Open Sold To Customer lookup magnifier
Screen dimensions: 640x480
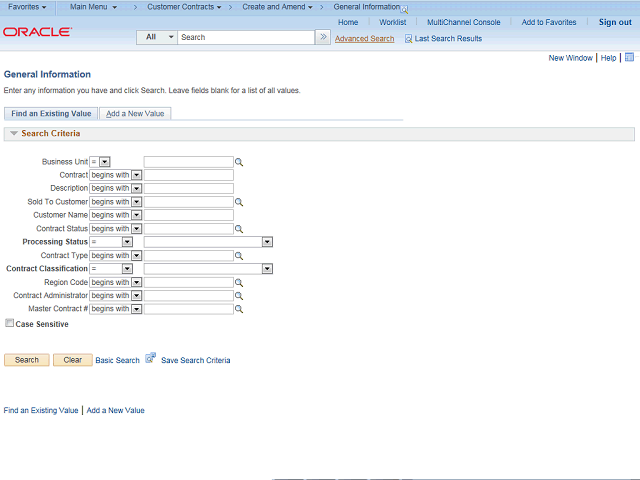[239, 202]
